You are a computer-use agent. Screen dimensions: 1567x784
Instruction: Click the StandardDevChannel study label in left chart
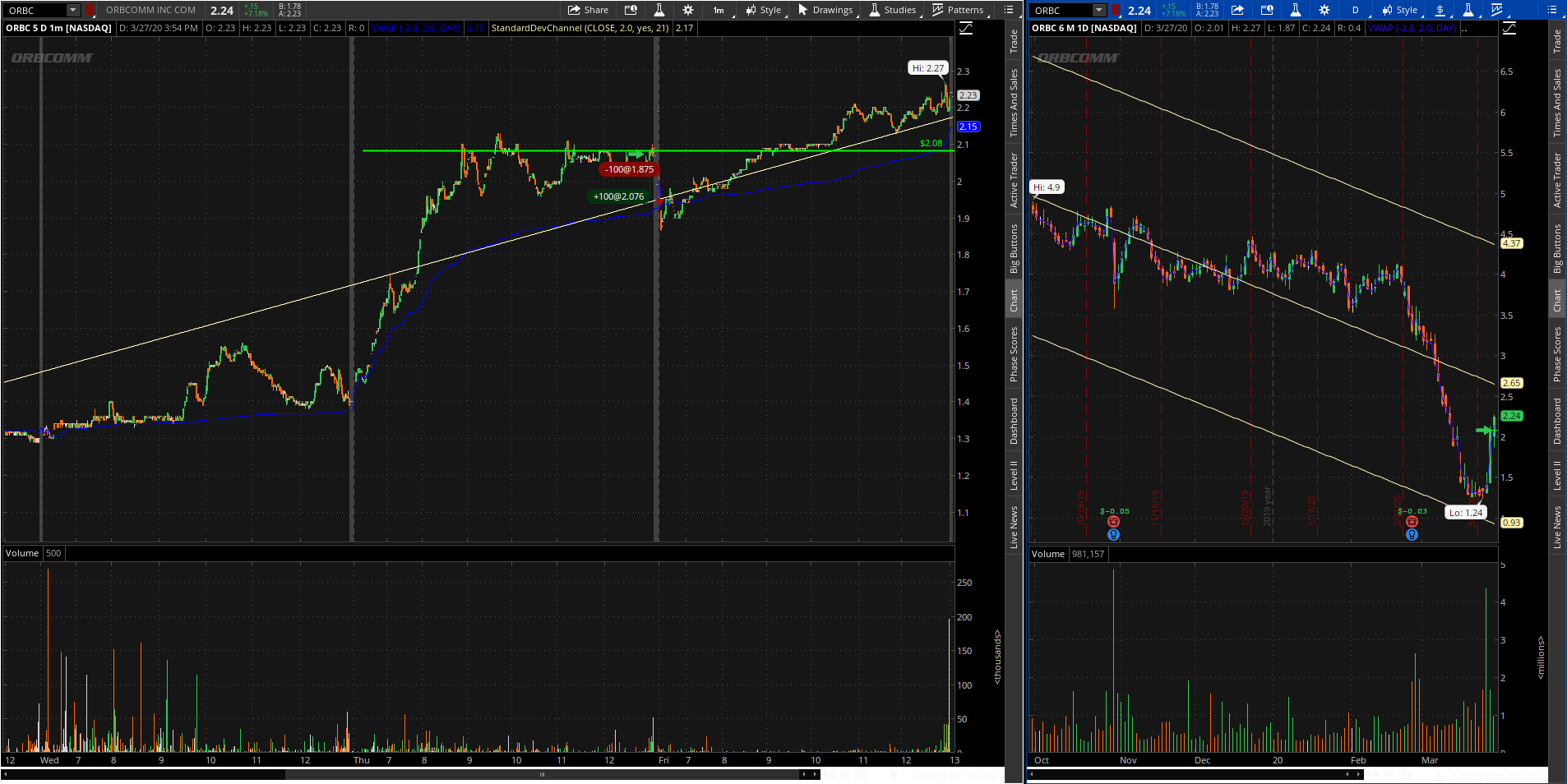pyautogui.click(x=580, y=28)
